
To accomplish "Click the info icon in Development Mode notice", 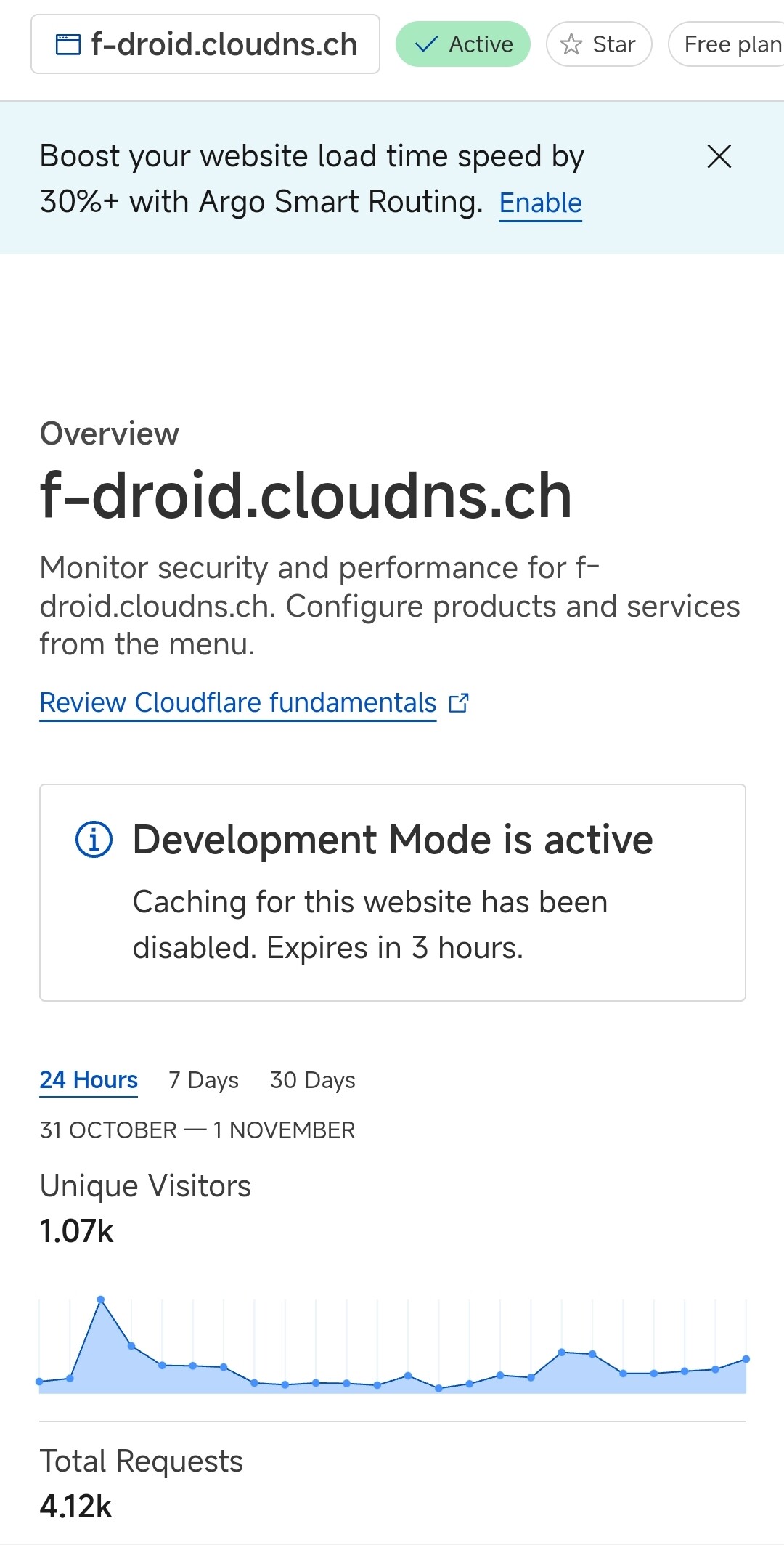I will point(94,840).
